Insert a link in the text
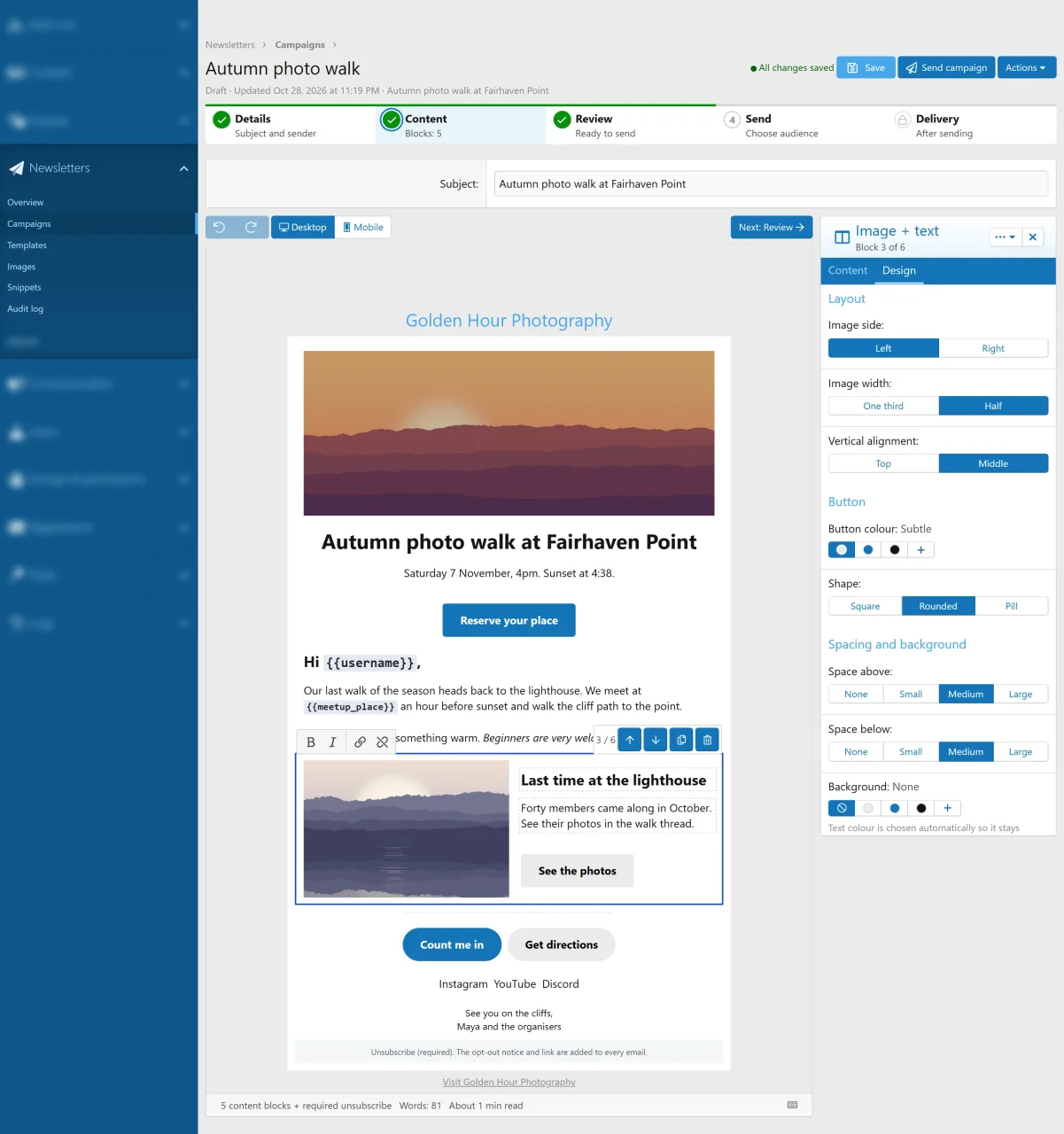This screenshot has width=1064, height=1134. pos(360,742)
